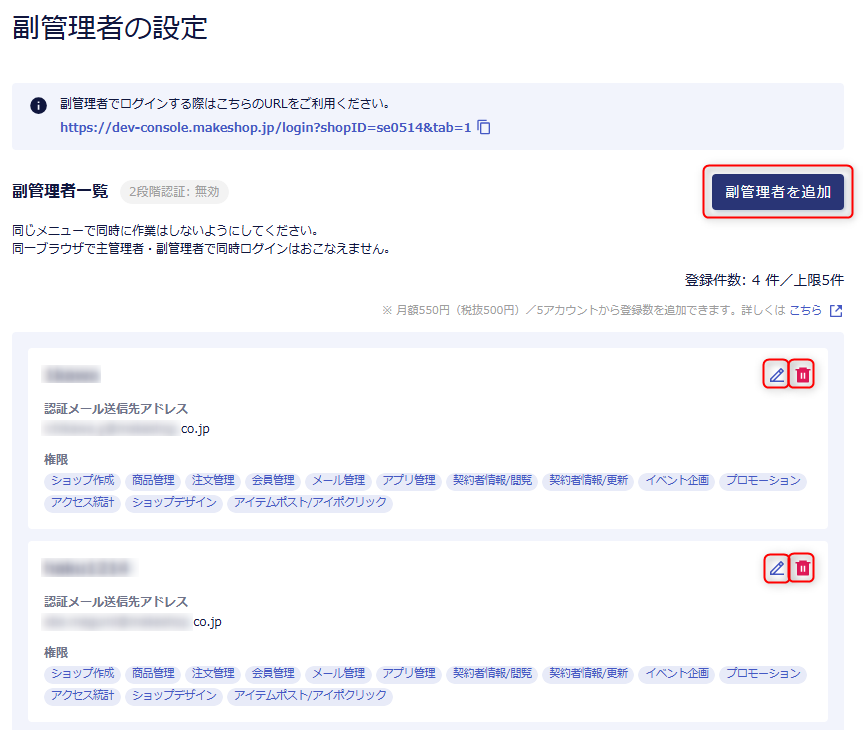This screenshot has width=863, height=730.
Task: Click the 副管理者を追加 button
Action: pyautogui.click(x=777, y=192)
